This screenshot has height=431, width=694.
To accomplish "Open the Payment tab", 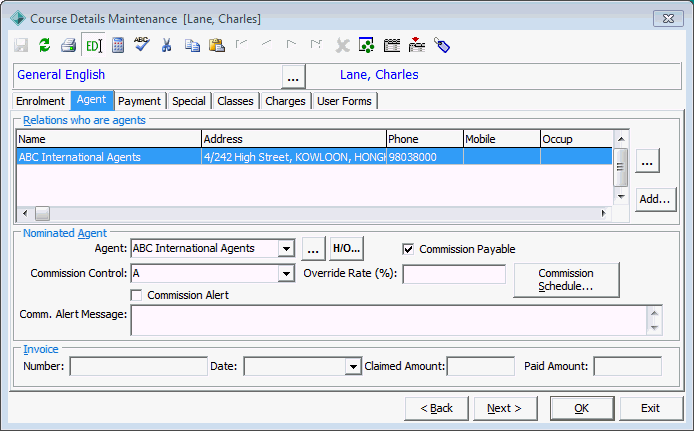I will click(x=139, y=101).
